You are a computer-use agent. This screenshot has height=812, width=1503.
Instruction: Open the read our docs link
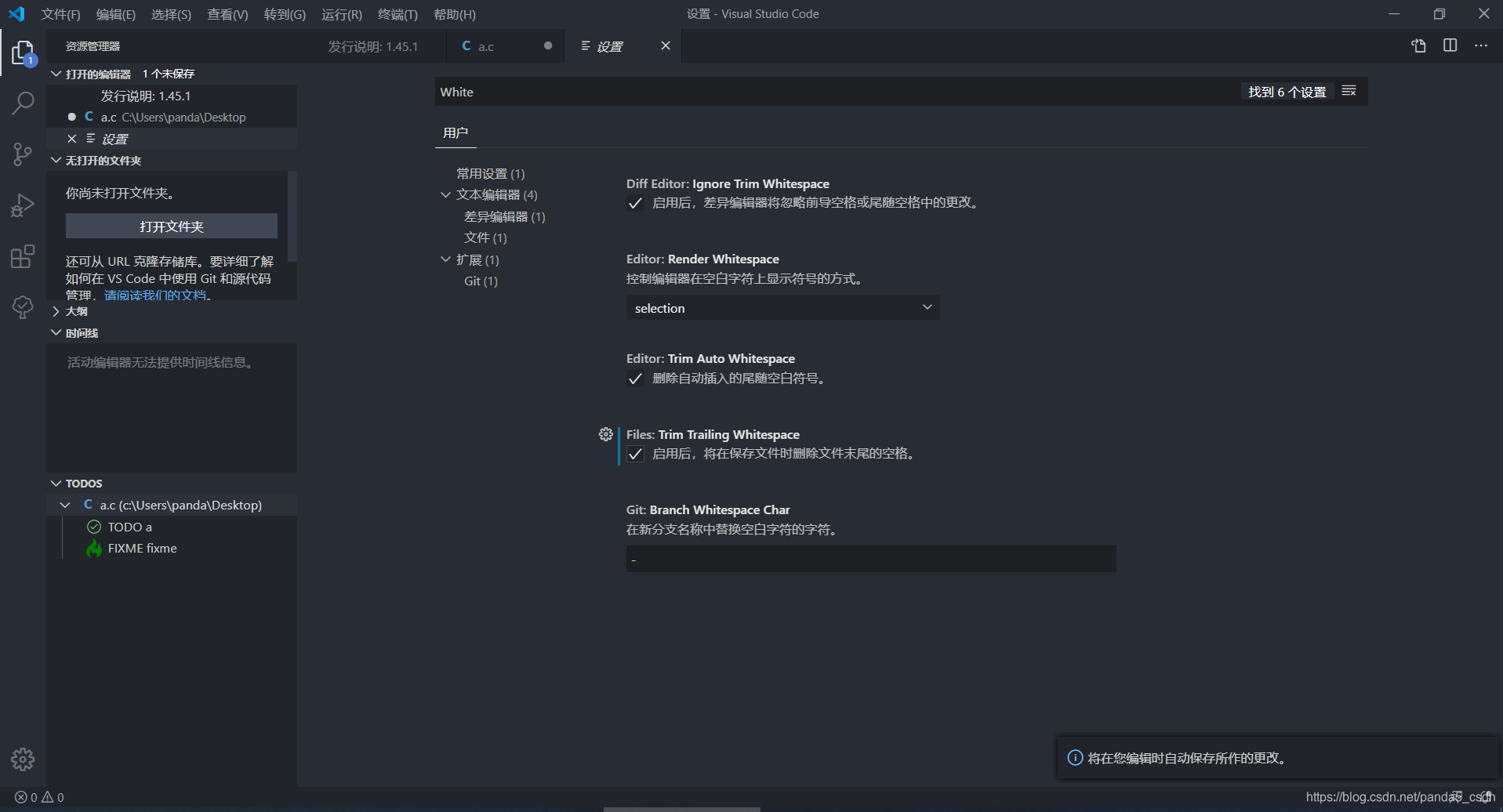click(x=158, y=295)
